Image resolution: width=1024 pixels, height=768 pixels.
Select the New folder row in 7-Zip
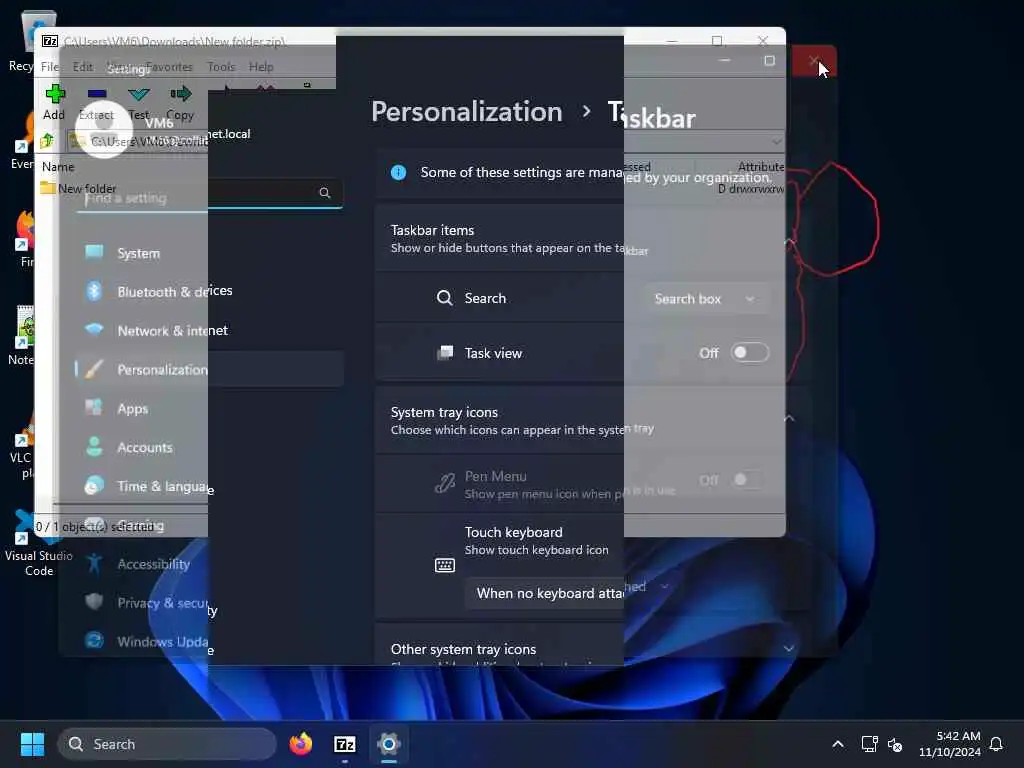78,188
